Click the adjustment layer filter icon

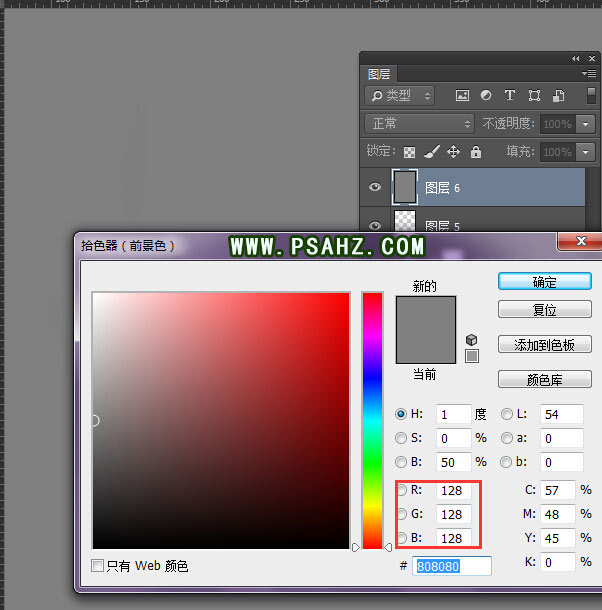click(486, 96)
